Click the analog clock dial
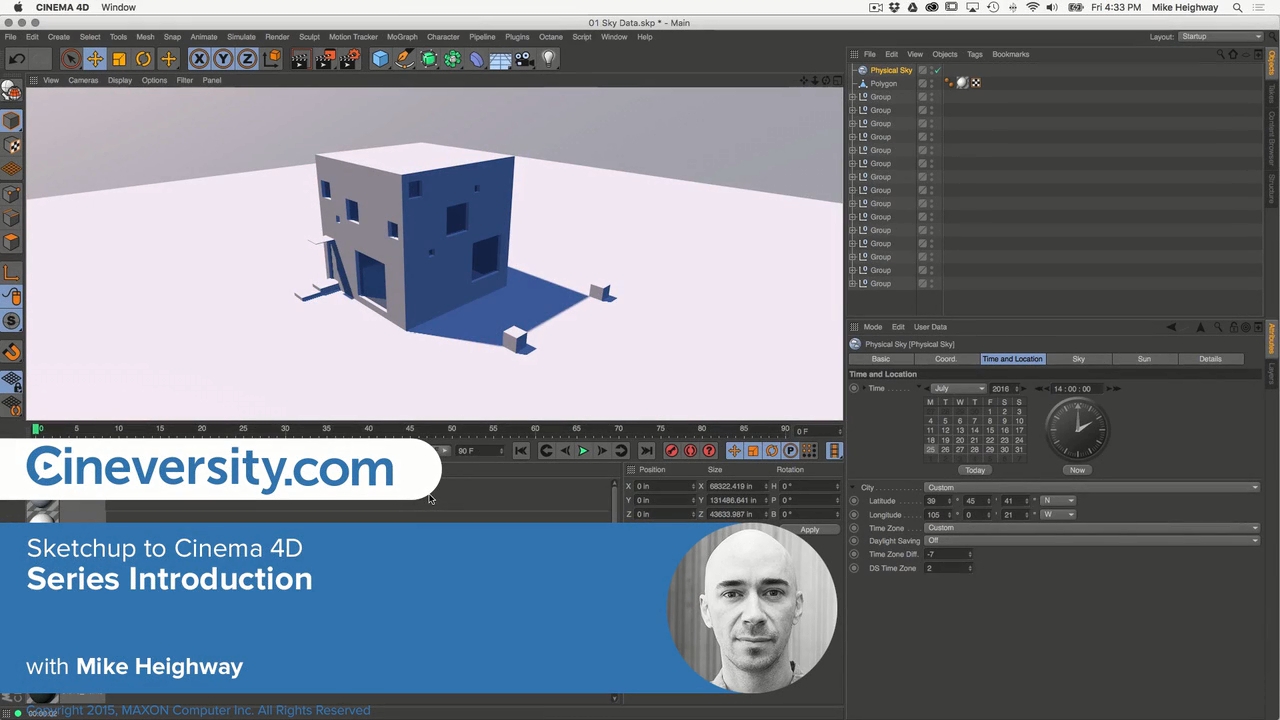The width and height of the screenshot is (1280, 720). pyautogui.click(x=1077, y=430)
